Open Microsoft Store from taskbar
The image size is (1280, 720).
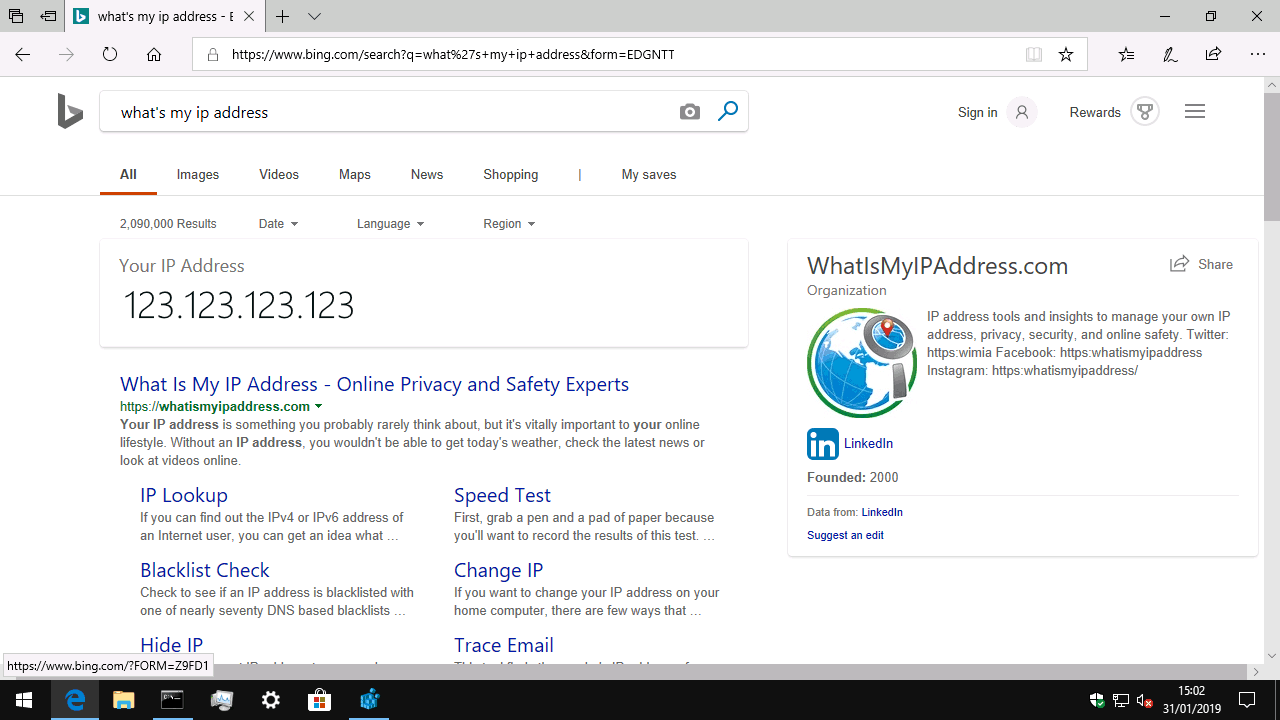pos(319,700)
